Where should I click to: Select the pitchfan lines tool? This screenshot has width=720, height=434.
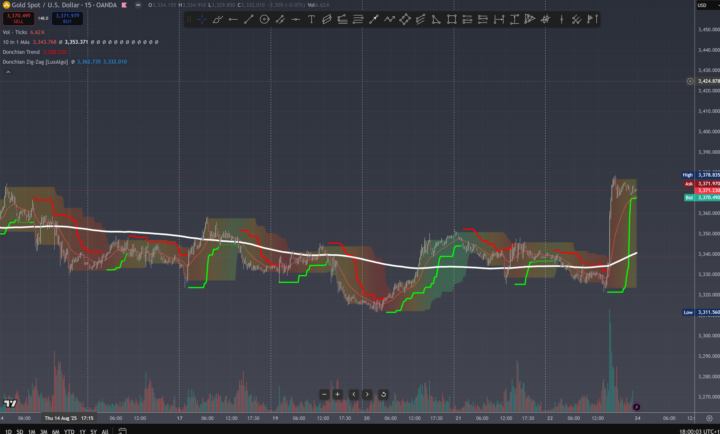[421, 19]
